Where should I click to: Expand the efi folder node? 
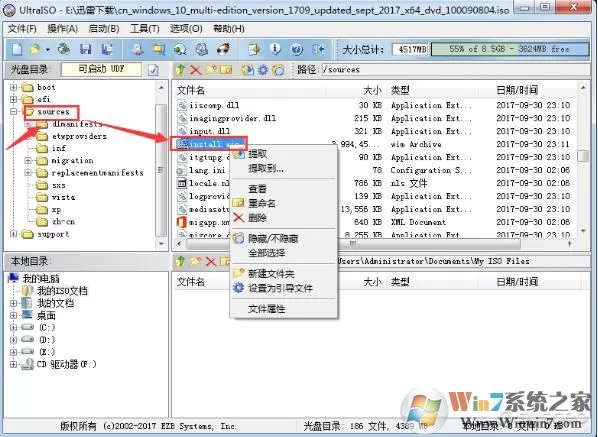pyautogui.click(x=13, y=100)
